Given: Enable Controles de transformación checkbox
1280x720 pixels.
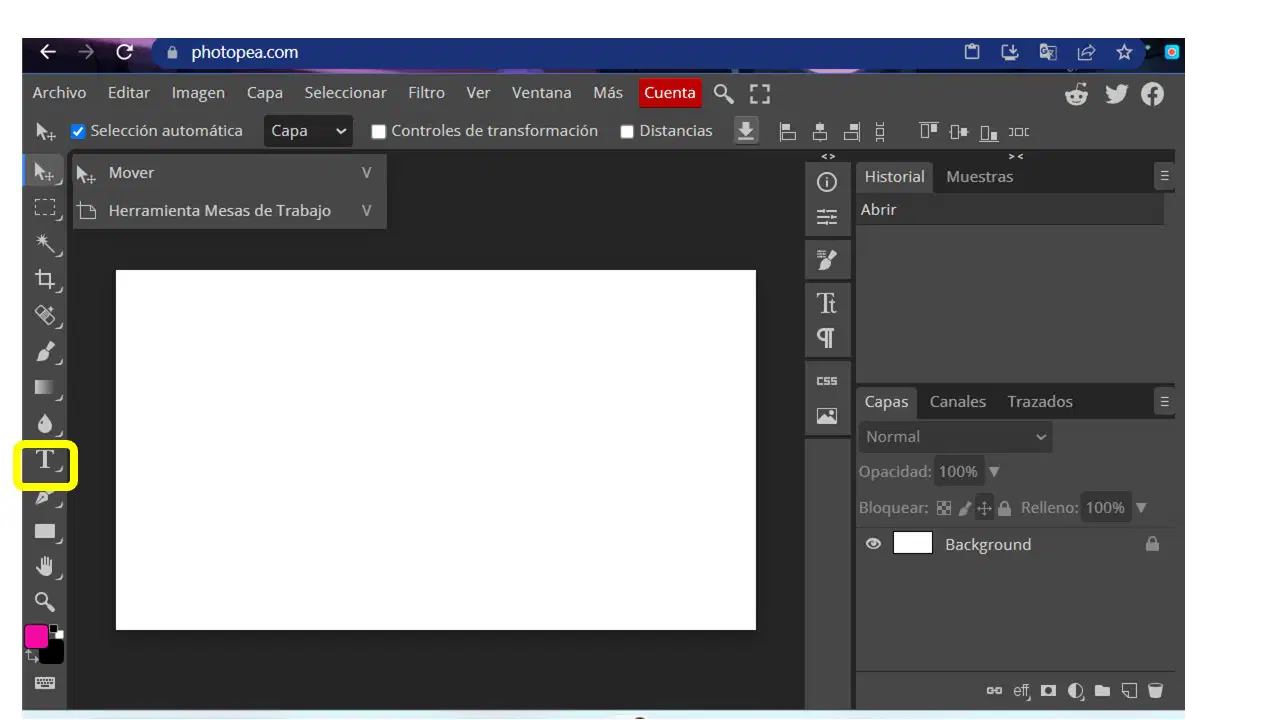Looking at the screenshot, I should (379, 131).
